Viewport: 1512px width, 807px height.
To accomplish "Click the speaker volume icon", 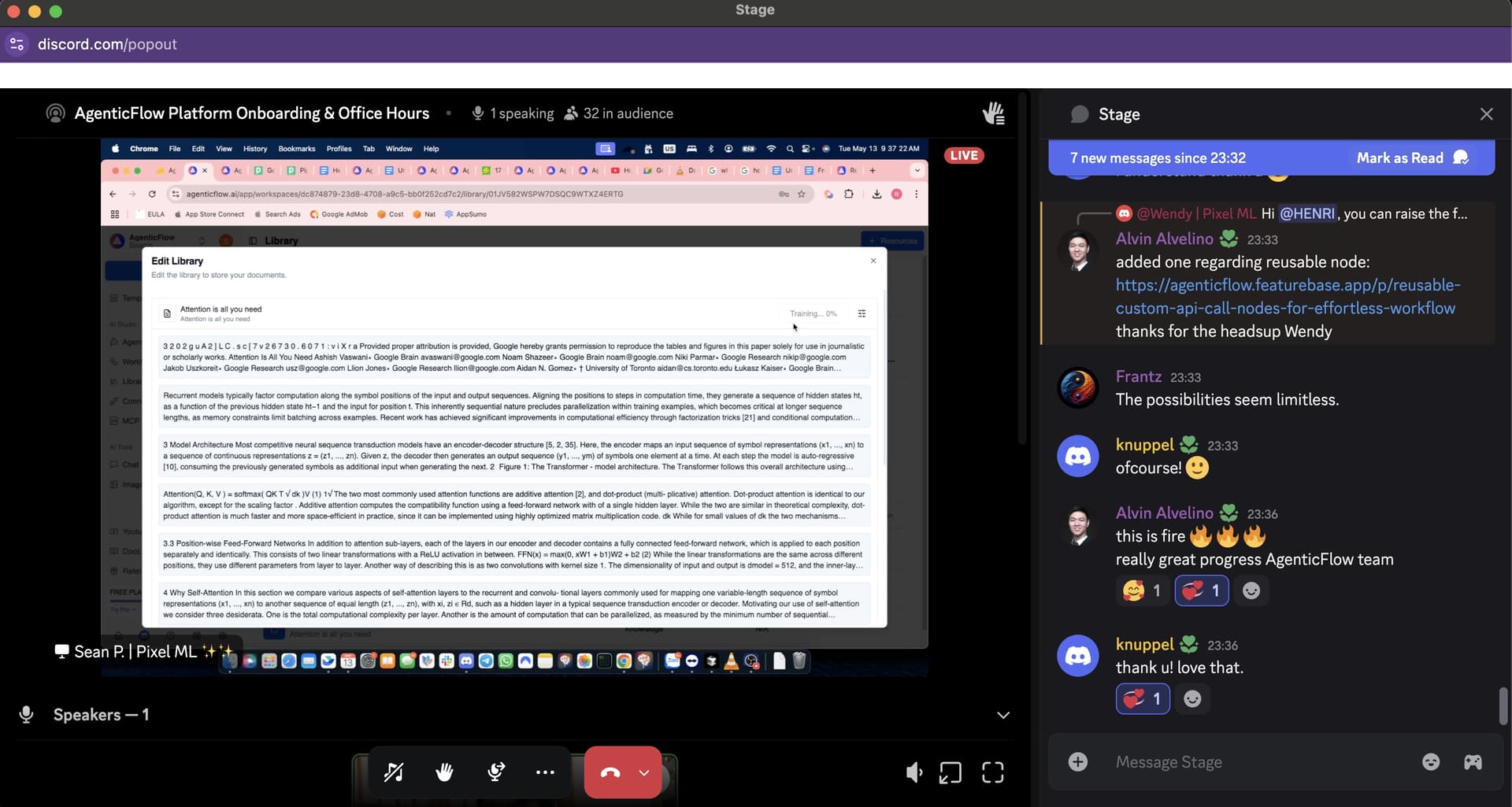I will (x=913, y=772).
